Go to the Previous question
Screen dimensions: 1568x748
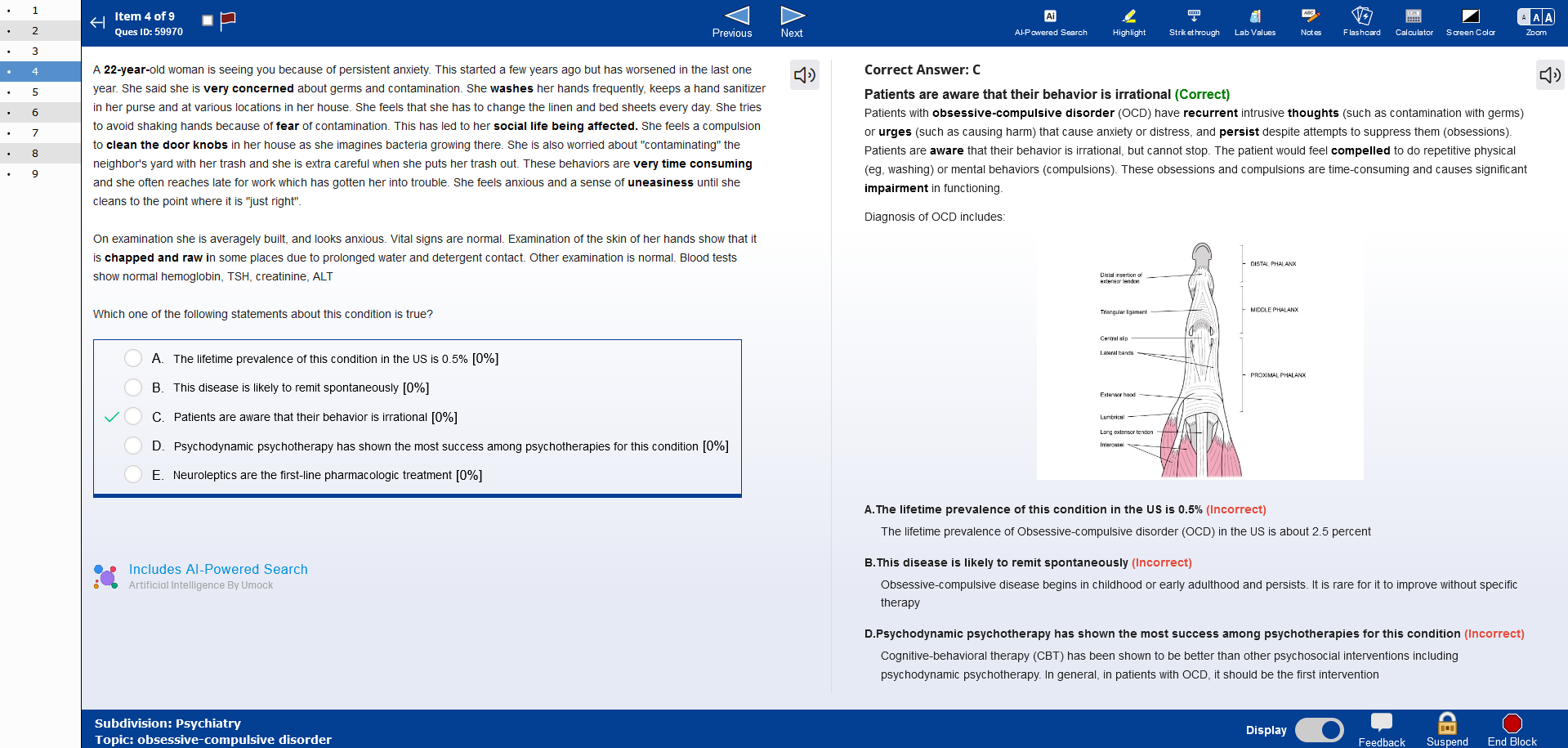point(732,22)
